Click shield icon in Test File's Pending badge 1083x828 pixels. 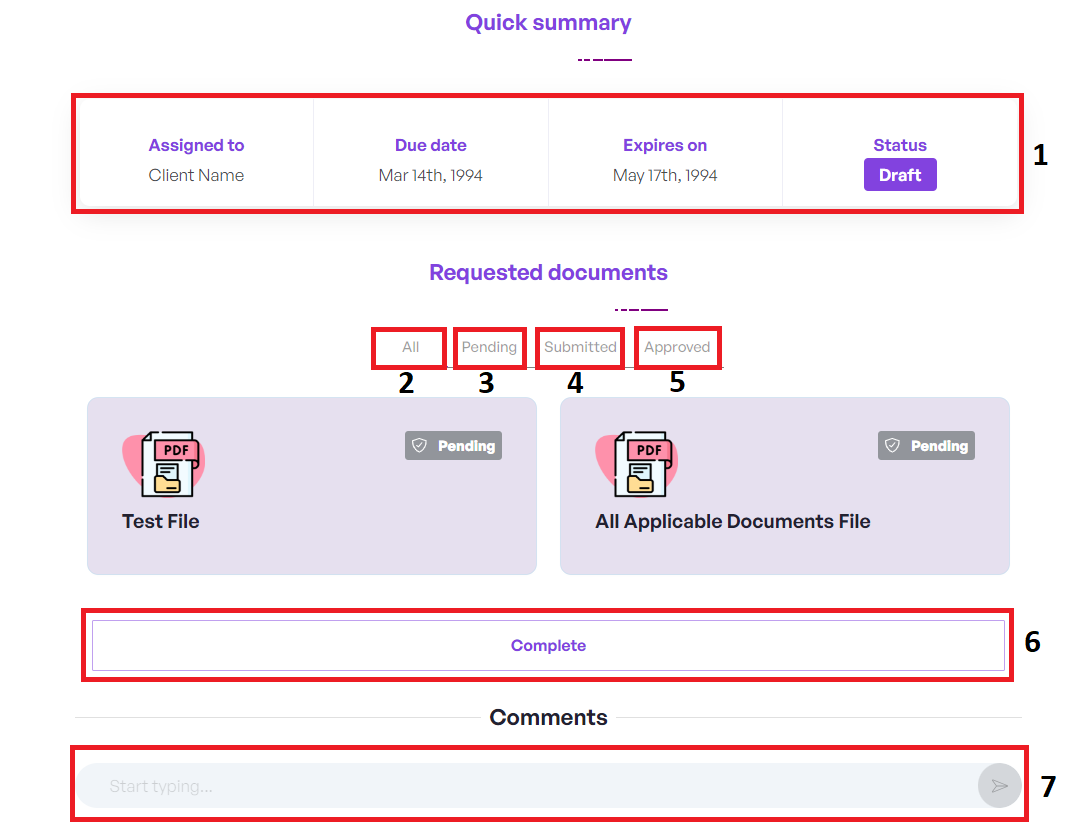pos(420,446)
